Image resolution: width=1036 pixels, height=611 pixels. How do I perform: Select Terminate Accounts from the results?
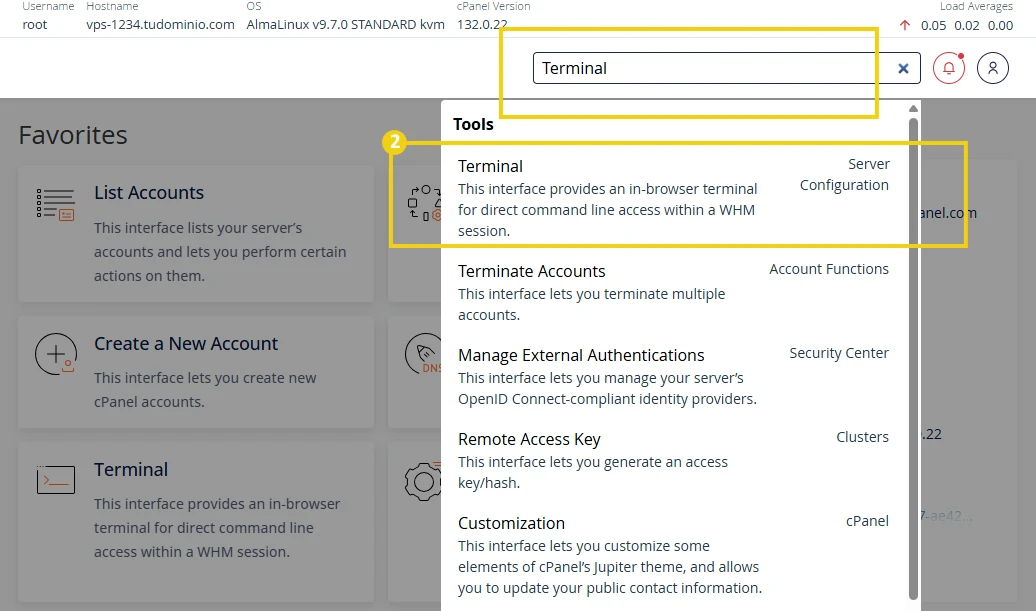coord(532,271)
